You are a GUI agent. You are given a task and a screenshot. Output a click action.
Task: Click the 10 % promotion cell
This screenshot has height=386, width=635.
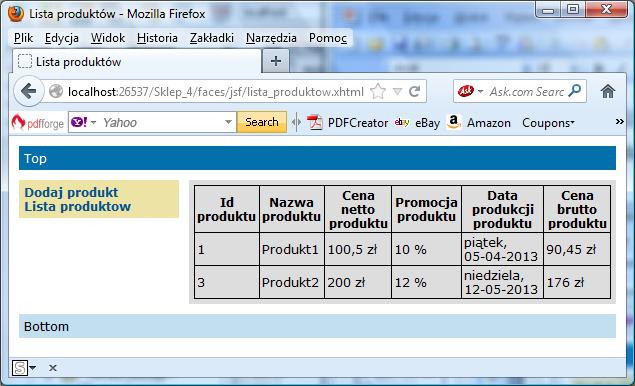pos(426,249)
